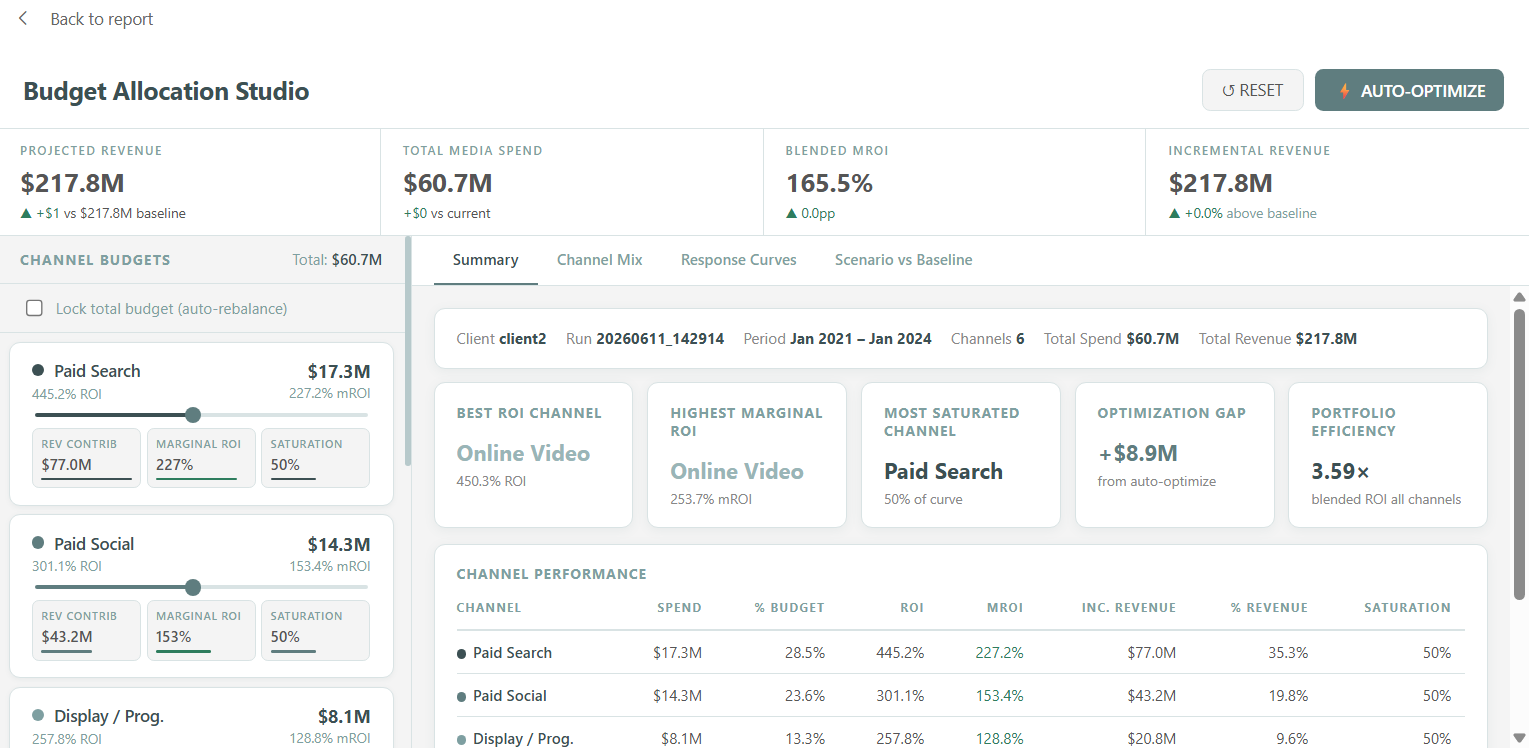The height and width of the screenshot is (748, 1532).
Task: Click the % REVENUE column header
Action: click(x=1269, y=608)
